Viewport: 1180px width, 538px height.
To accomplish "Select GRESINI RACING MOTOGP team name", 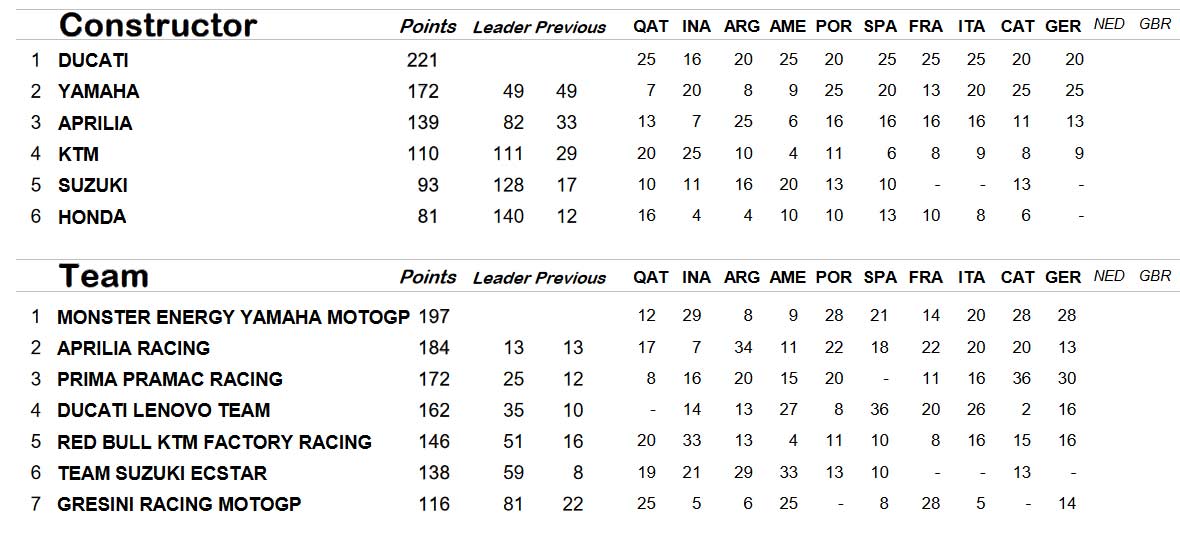I will point(179,504).
